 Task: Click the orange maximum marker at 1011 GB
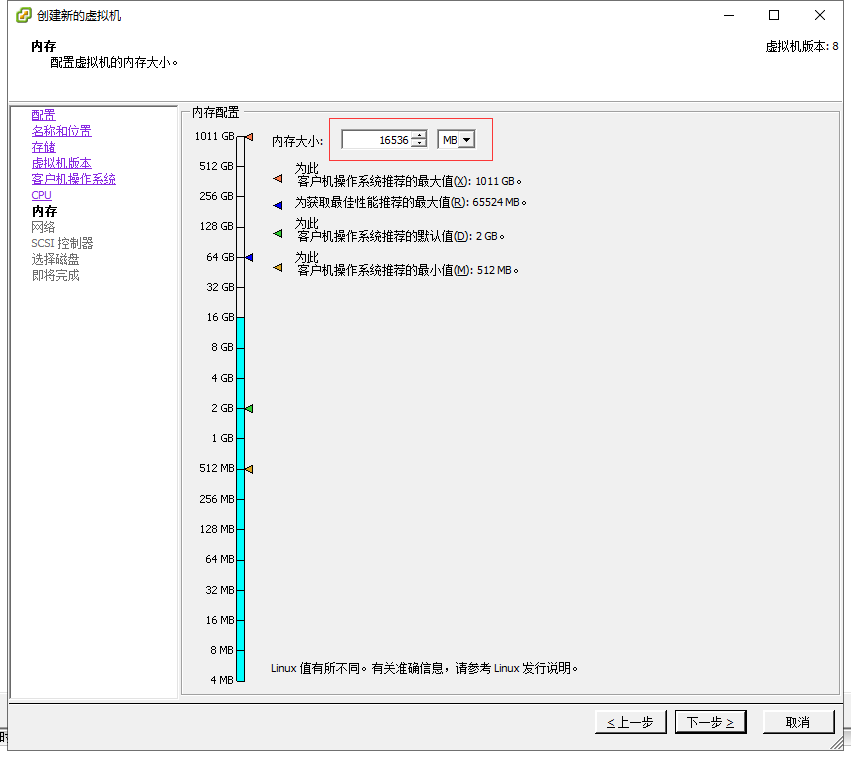point(248,136)
